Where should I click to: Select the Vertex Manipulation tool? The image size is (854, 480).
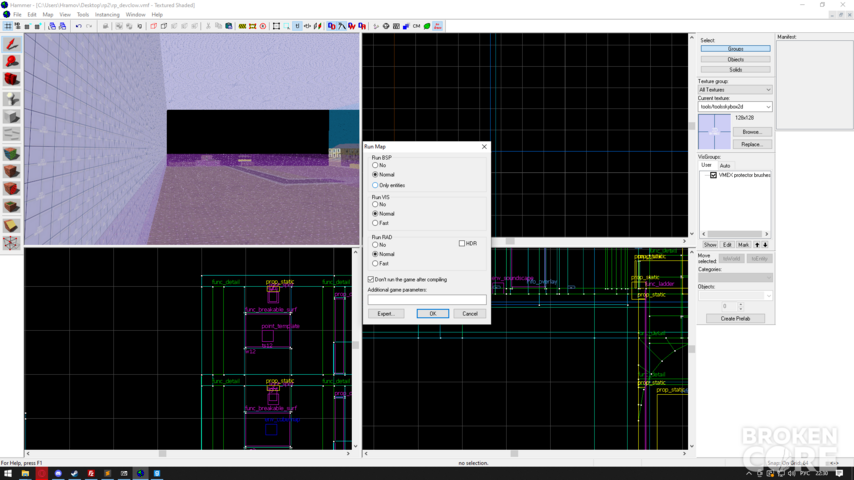pyautogui.click(x=11, y=243)
